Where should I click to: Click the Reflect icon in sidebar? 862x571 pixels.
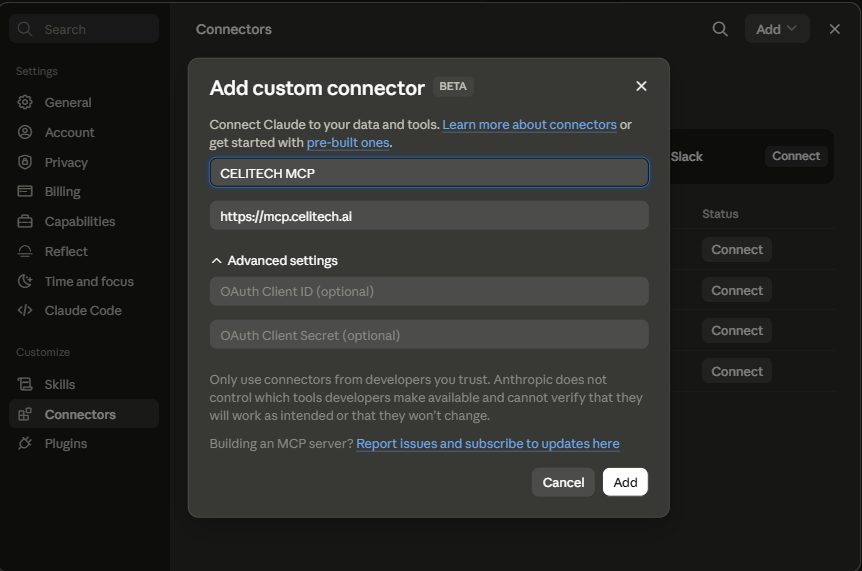click(x=25, y=251)
